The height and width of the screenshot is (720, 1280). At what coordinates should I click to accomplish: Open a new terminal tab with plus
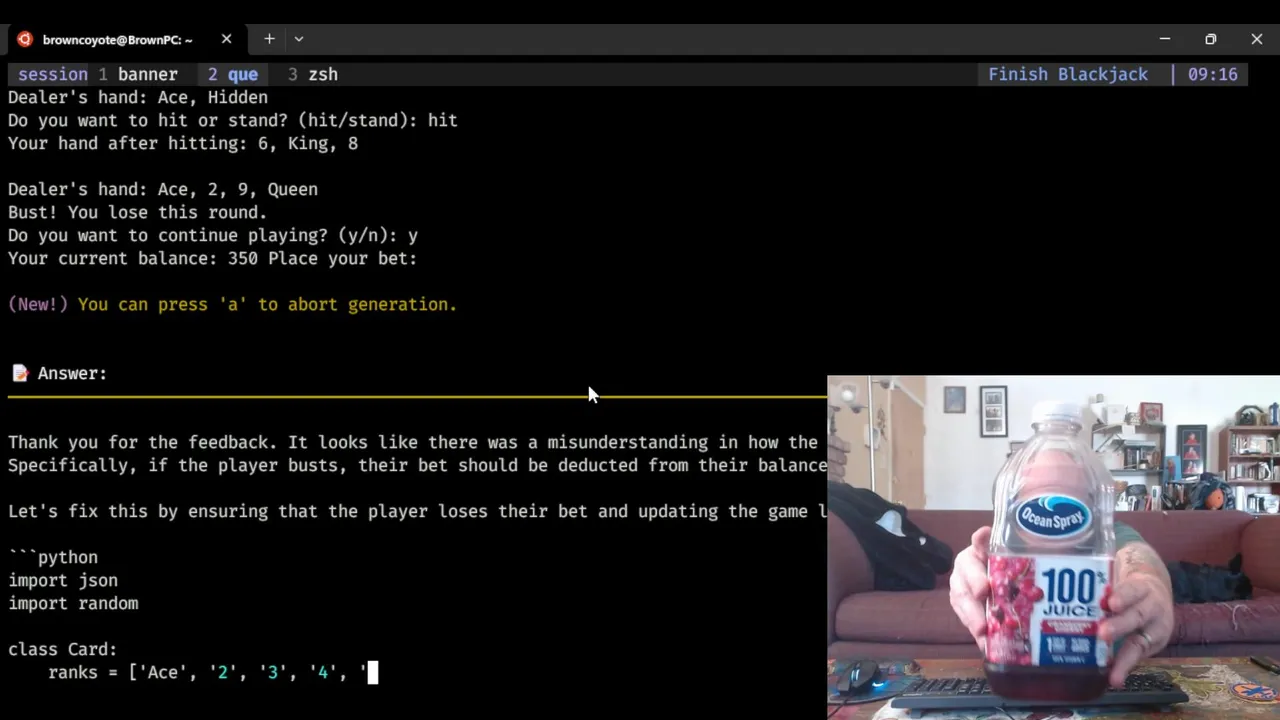click(269, 39)
